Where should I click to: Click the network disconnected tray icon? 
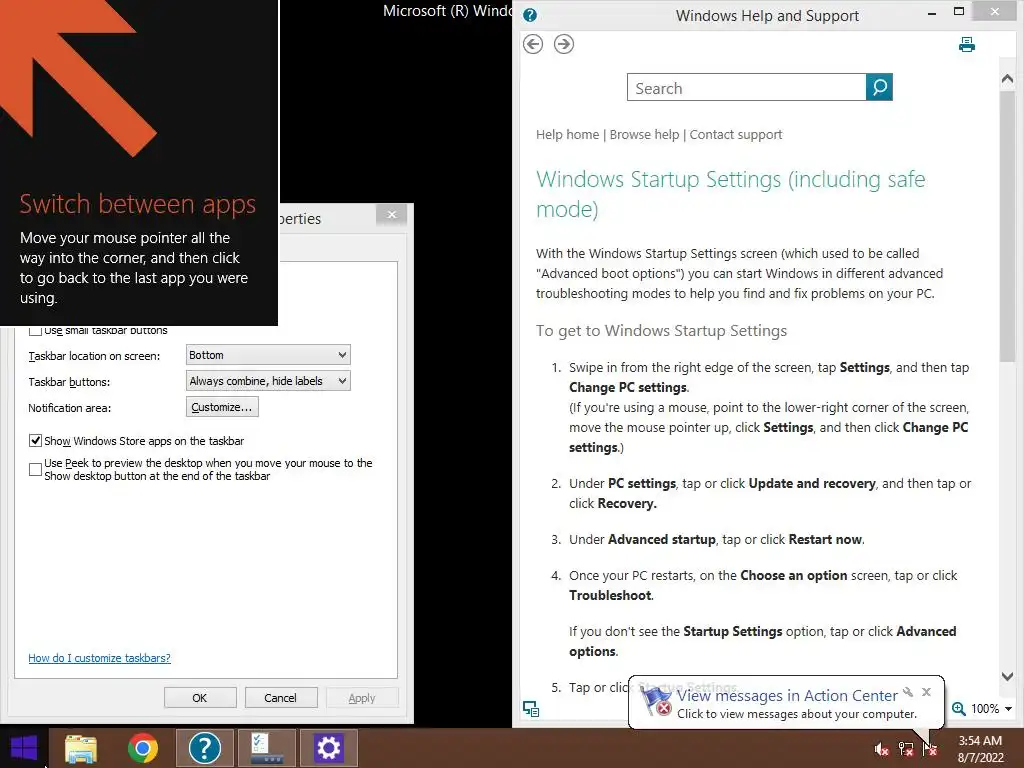906,749
